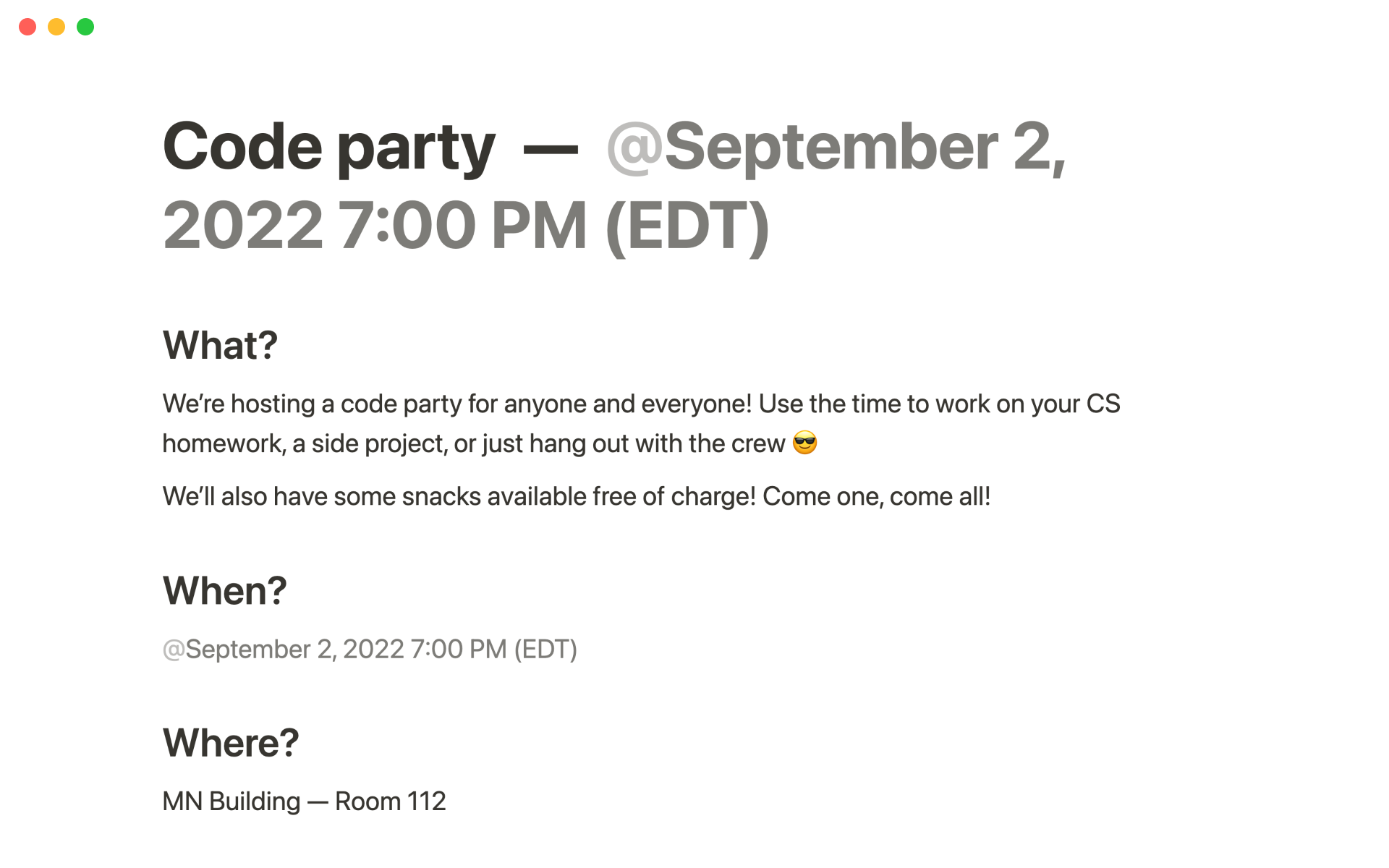Close the window with the red button
Image resolution: width=1389 pixels, height=868 pixels.
click(x=27, y=27)
